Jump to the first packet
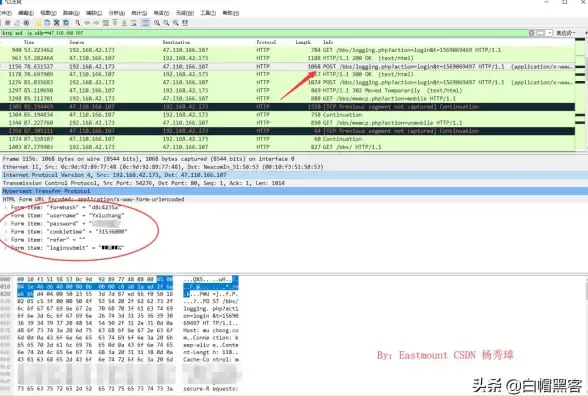Viewport: 588px width, 396px height. 115,23
